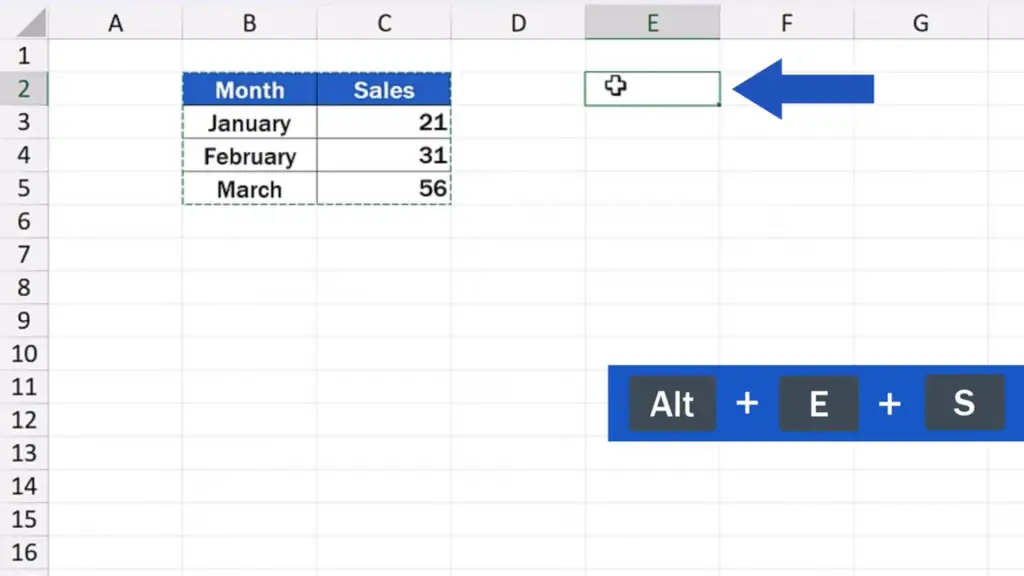
Task: Click the cell containing 56
Action: 384,189
